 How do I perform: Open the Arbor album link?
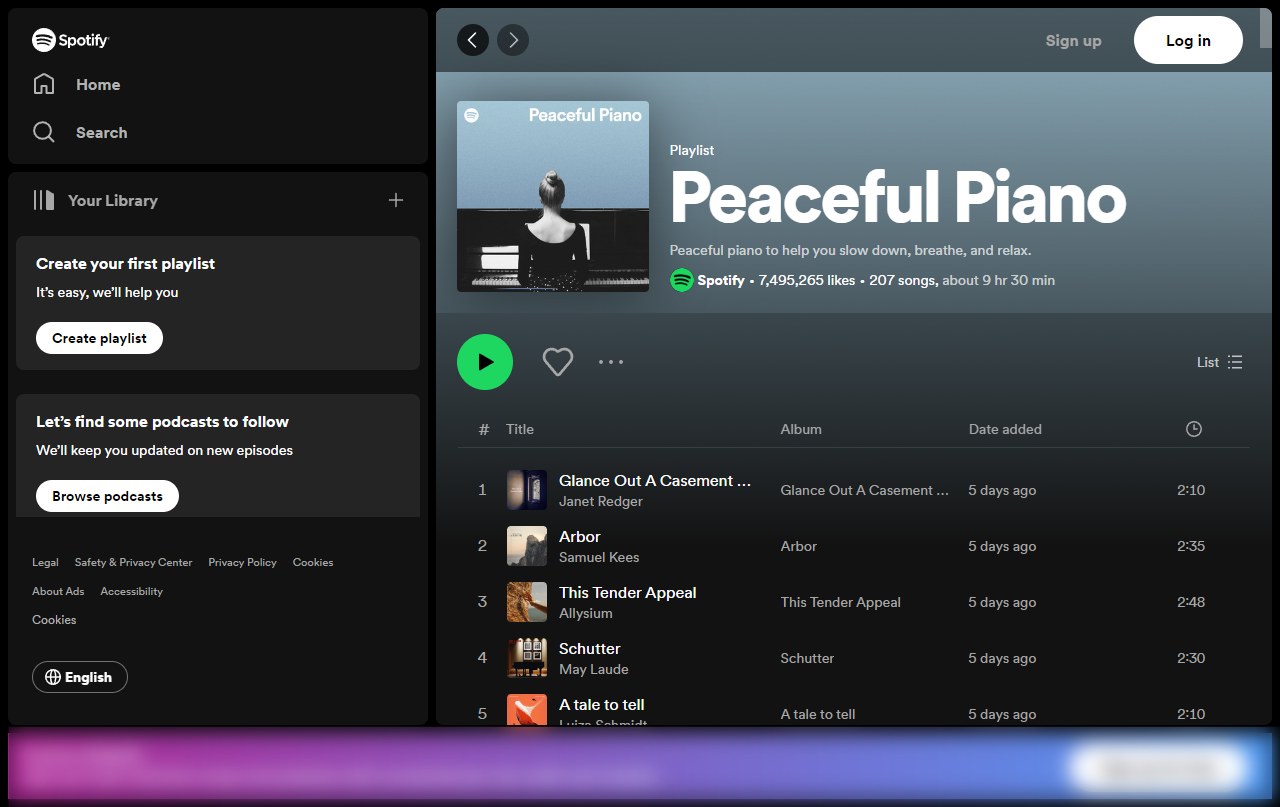tap(799, 546)
